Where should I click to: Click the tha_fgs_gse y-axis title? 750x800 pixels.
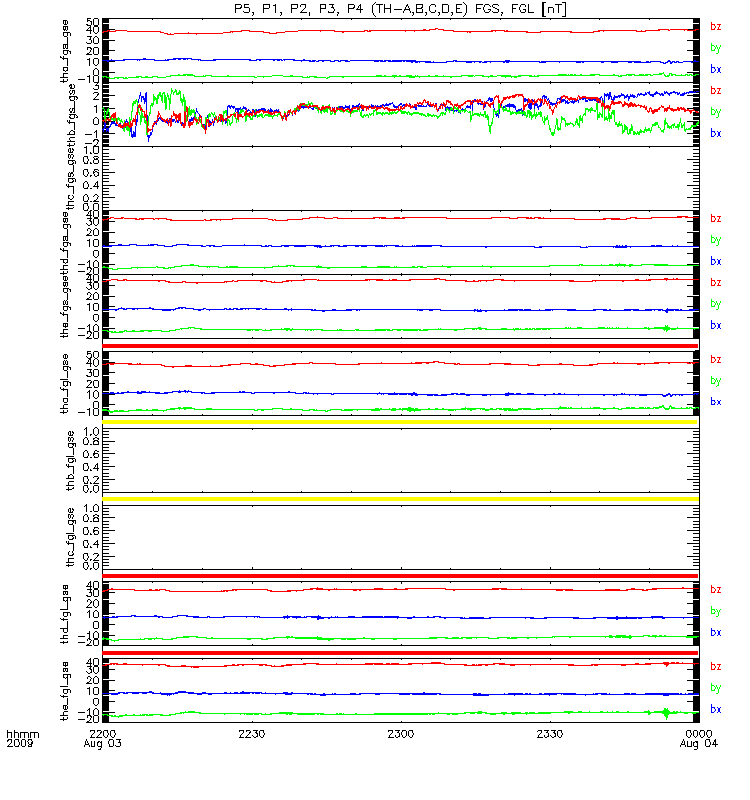coord(65,51)
